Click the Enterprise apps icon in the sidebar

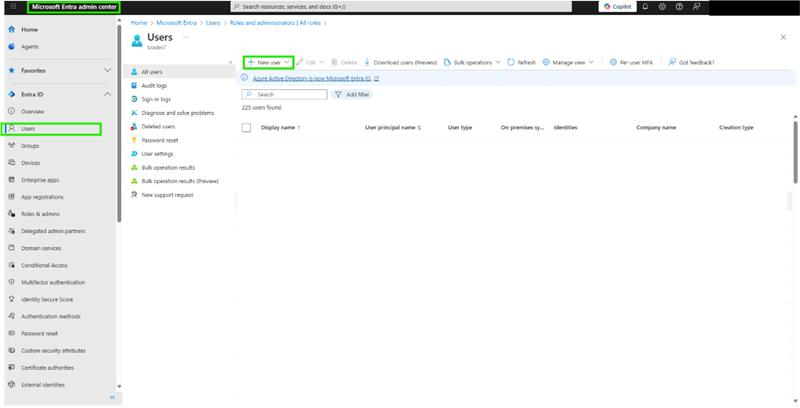coord(12,180)
